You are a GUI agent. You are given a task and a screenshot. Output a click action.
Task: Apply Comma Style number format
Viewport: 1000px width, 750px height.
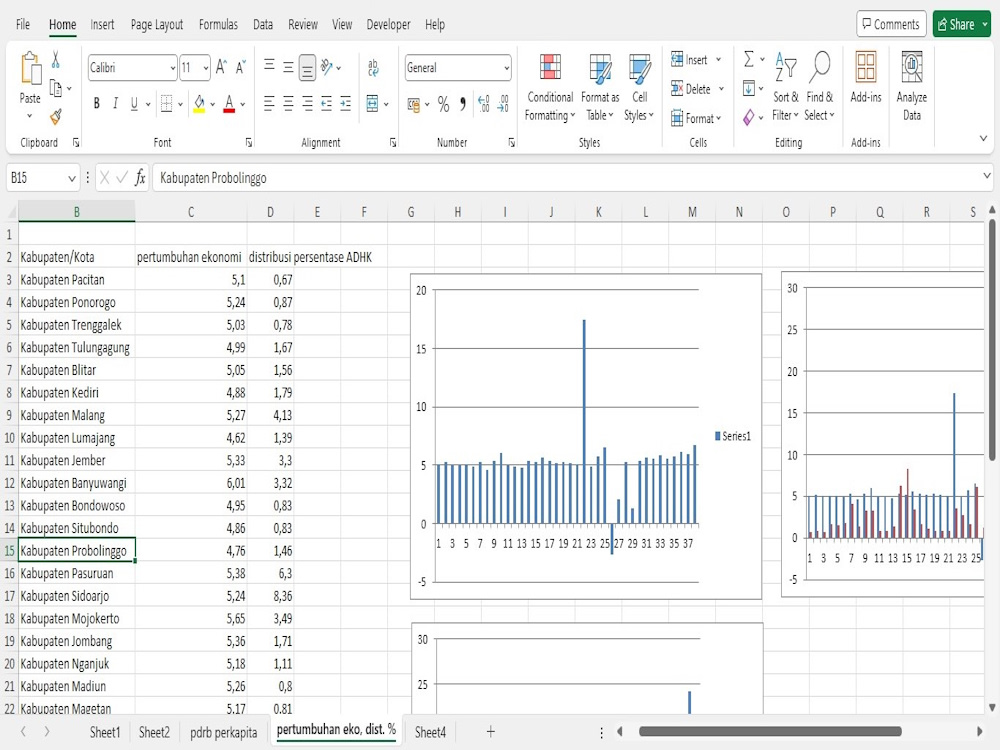click(463, 104)
